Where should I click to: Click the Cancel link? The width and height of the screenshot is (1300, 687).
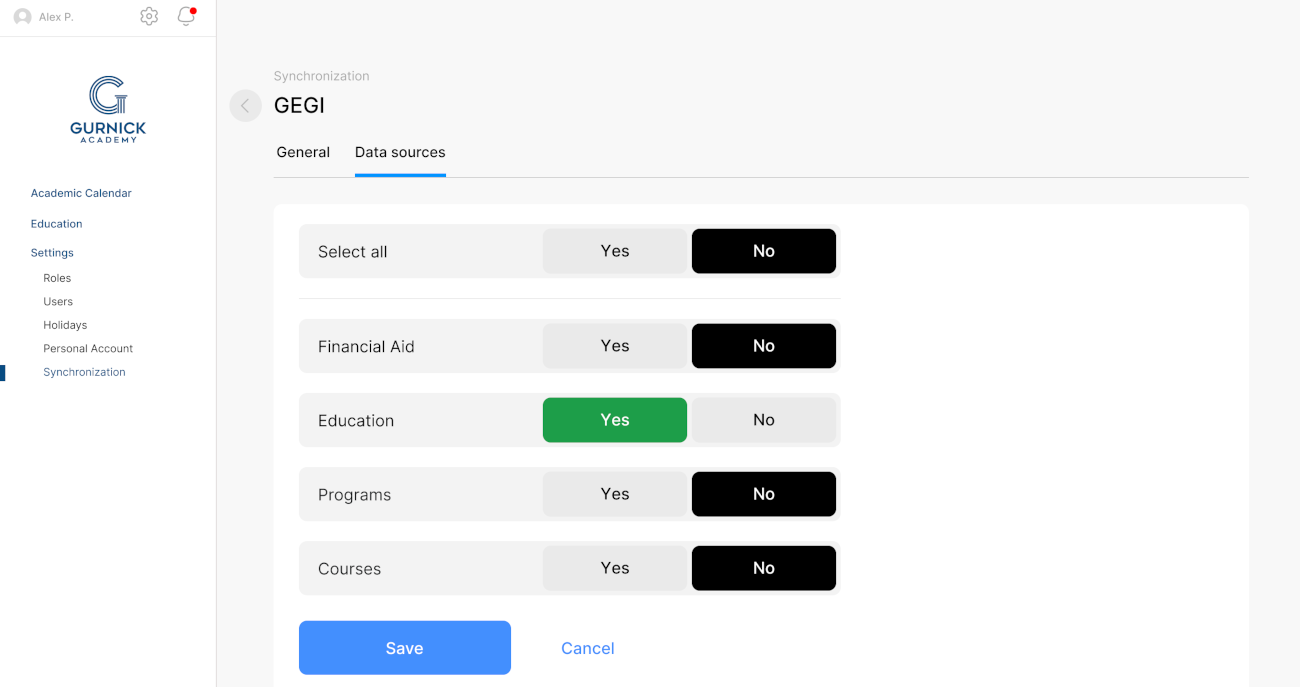587,648
